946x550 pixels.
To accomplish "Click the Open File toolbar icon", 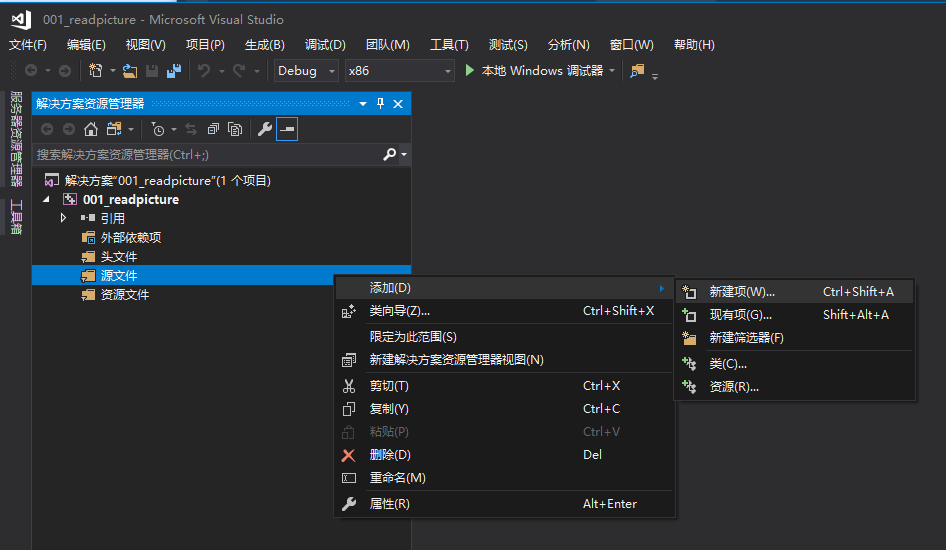I will pyautogui.click(x=130, y=71).
